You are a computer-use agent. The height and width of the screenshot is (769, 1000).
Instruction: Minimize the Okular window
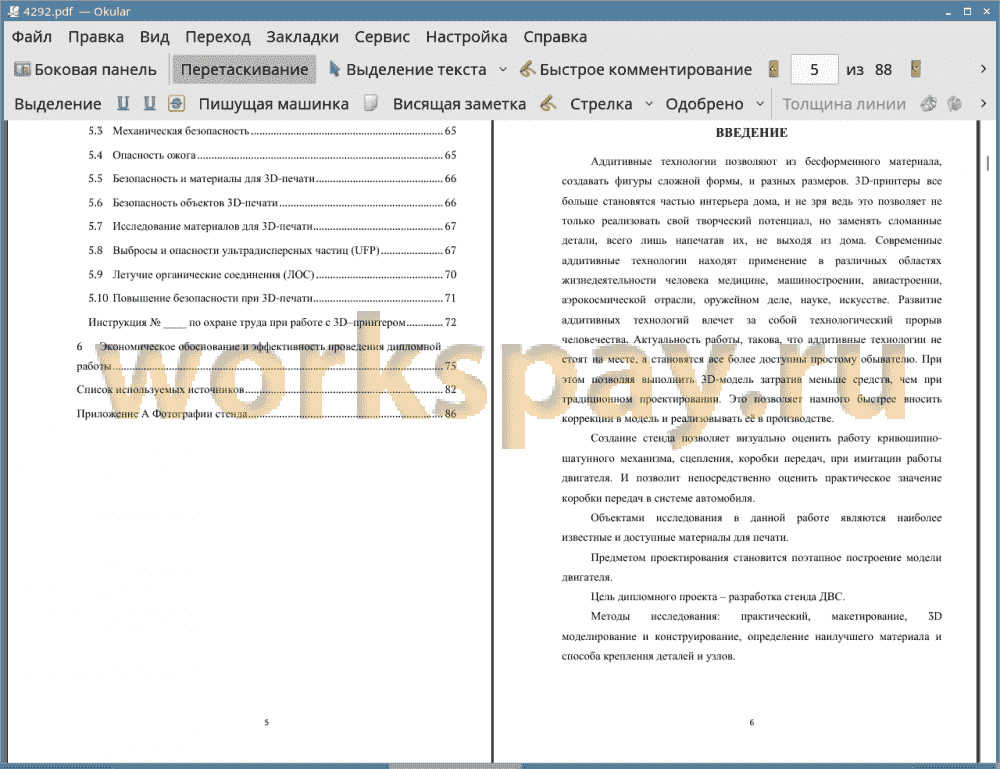[948, 11]
